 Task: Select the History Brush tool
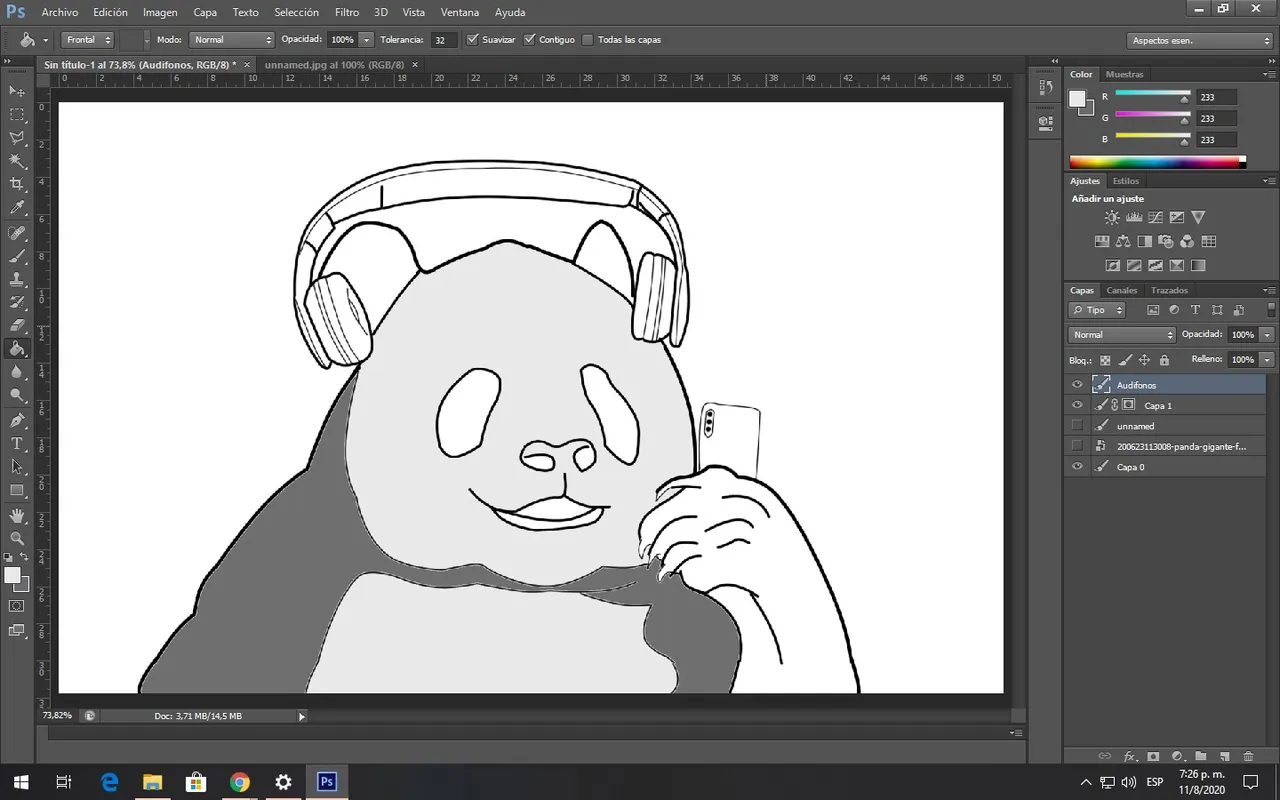pyautogui.click(x=17, y=302)
